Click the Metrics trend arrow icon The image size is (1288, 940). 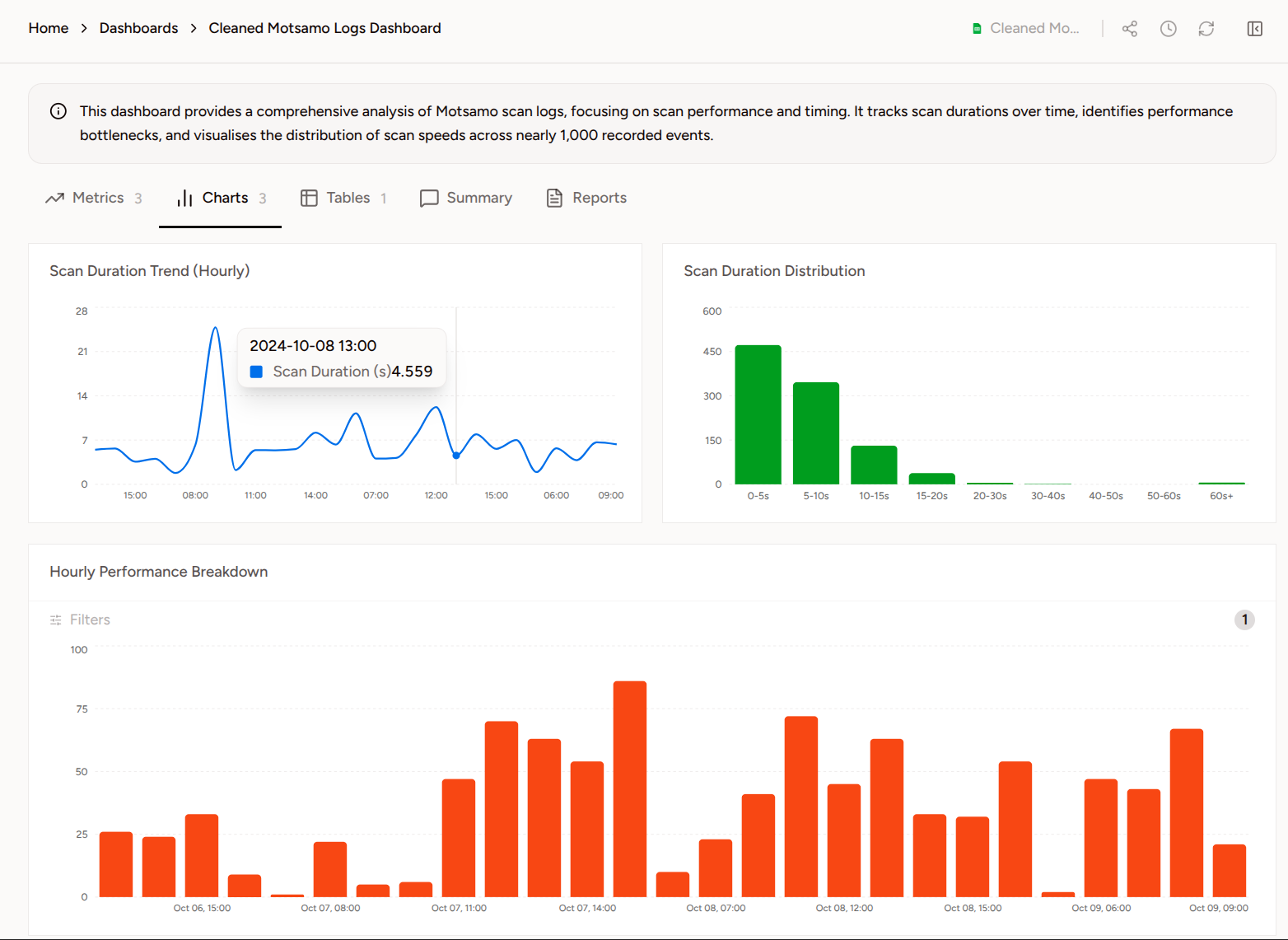point(54,198)
